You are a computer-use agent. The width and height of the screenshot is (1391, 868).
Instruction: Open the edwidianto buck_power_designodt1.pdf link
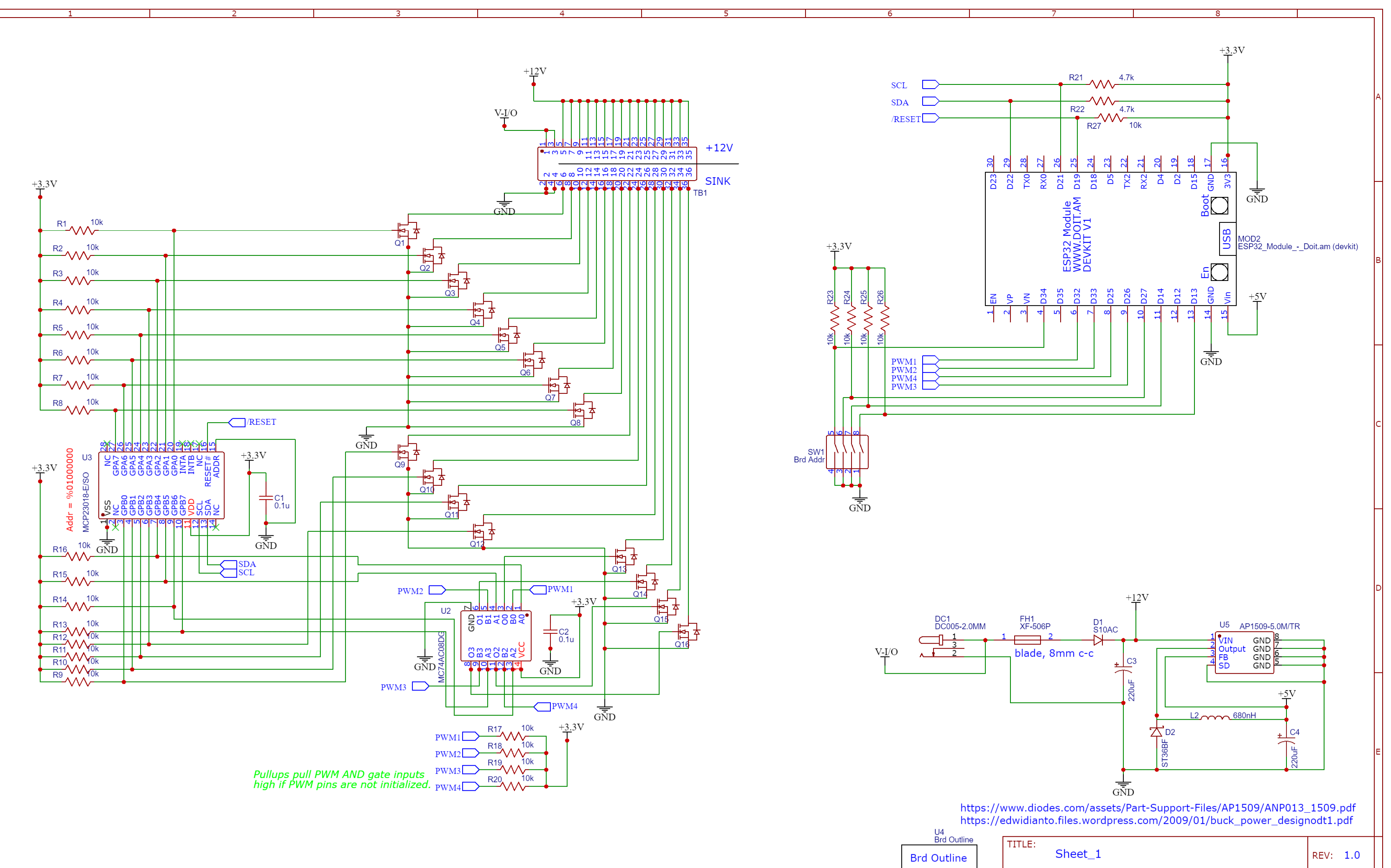1156,820
